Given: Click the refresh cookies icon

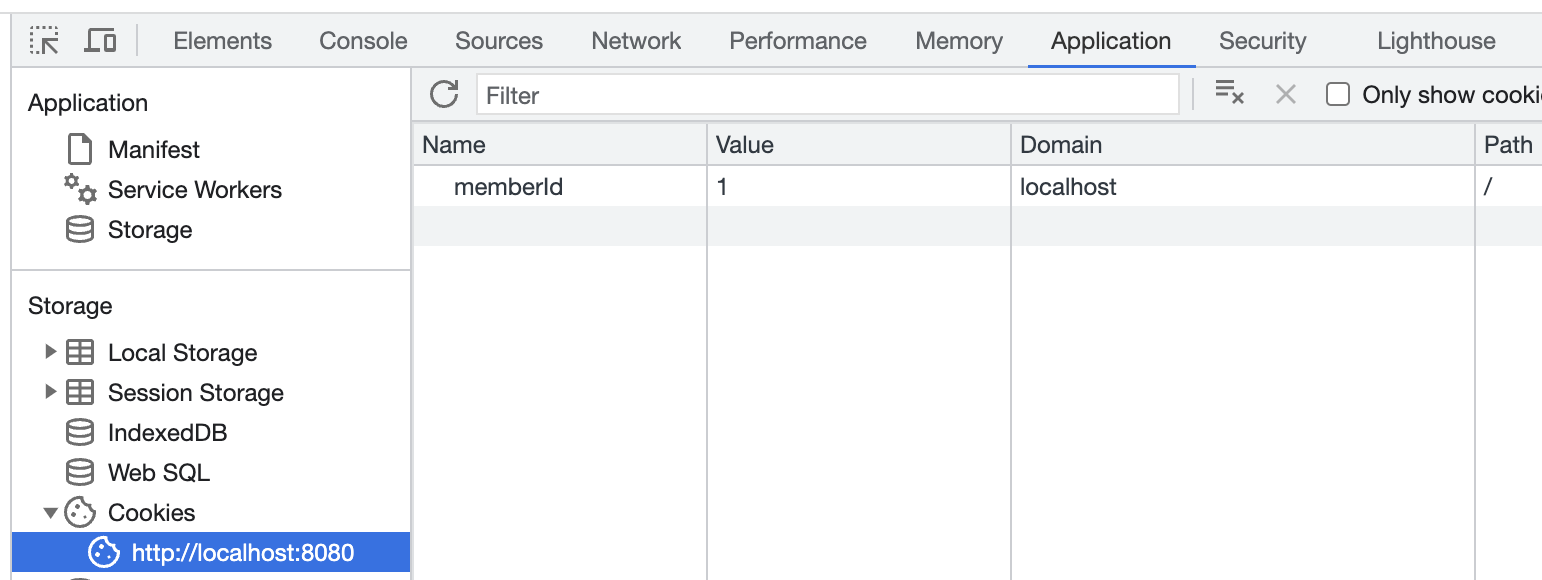Looking at the screenshot, I should click(x=444, y=95).
